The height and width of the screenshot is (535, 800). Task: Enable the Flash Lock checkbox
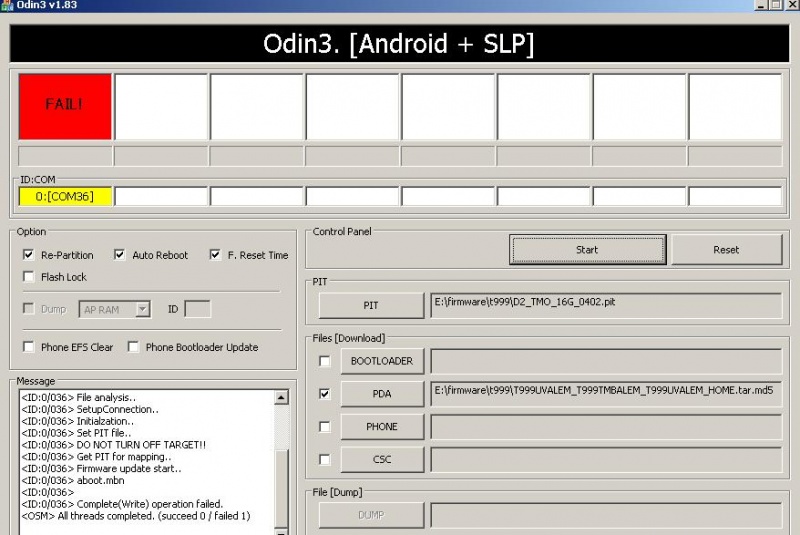(28, 277)
